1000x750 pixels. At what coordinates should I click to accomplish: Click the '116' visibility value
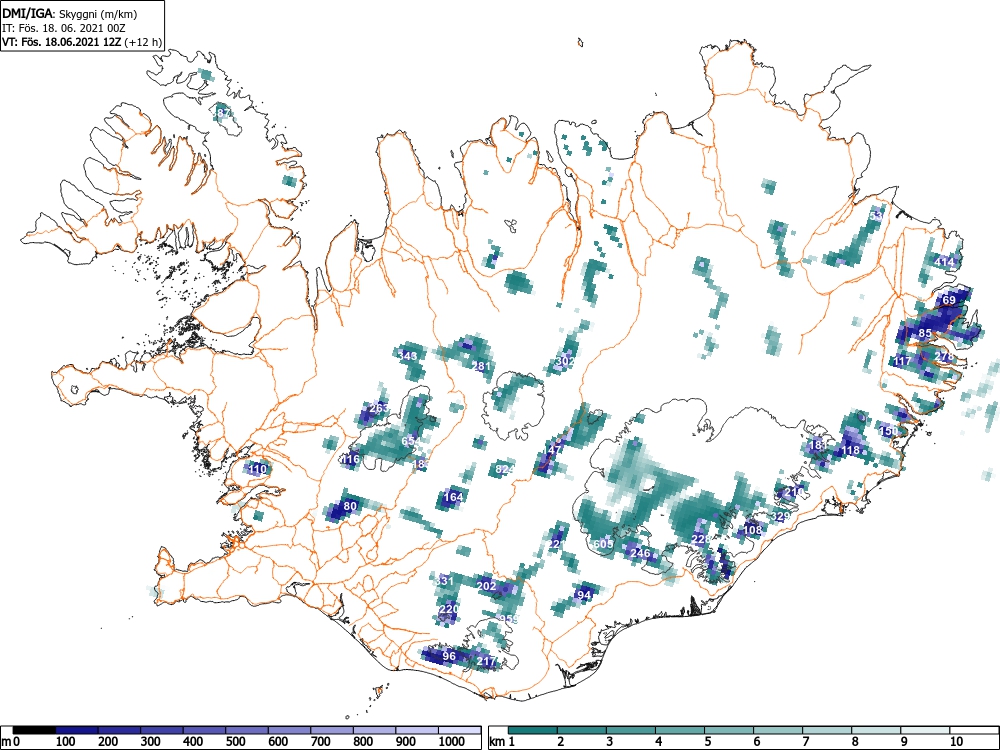(350, 459)
